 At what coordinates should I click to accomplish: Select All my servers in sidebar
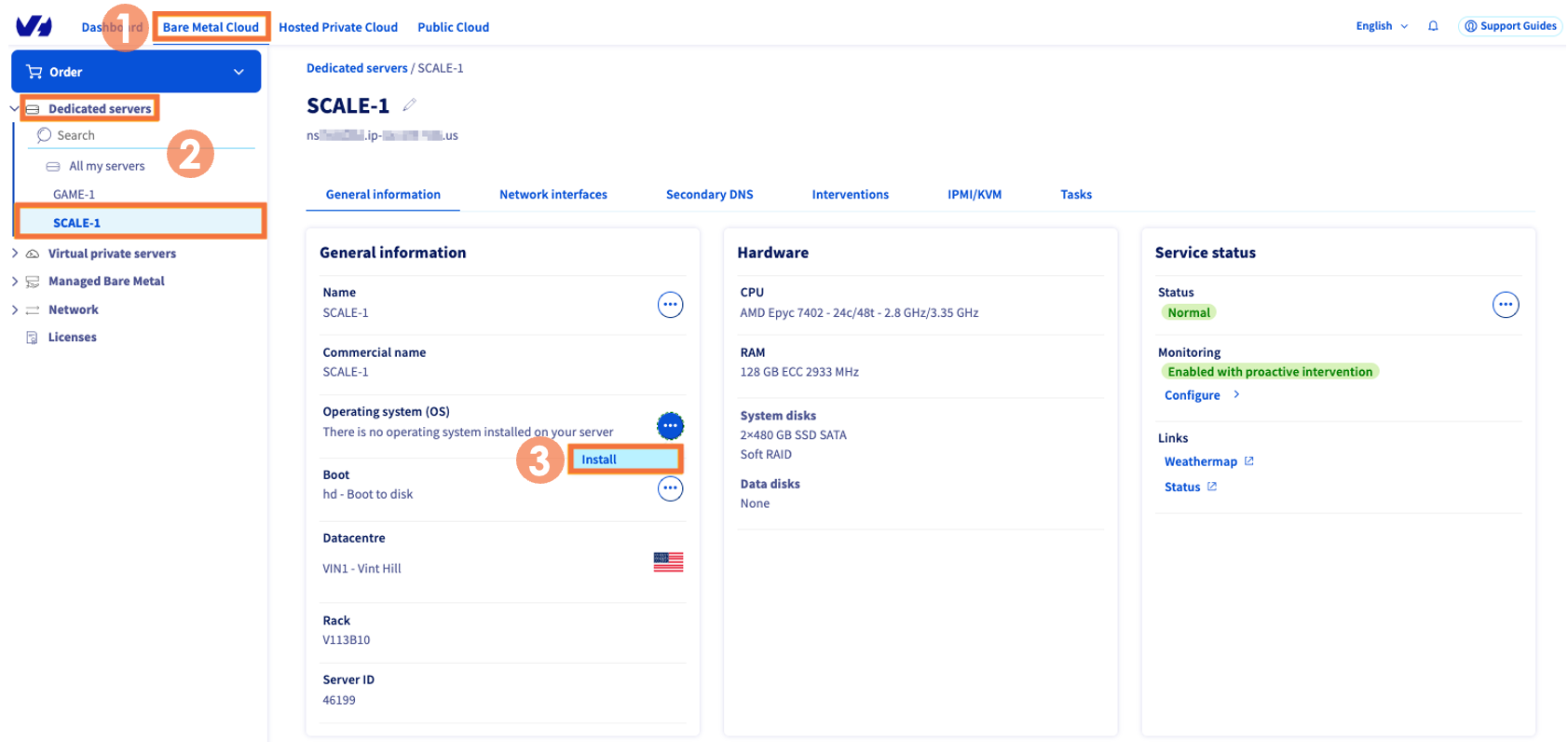coord(106,166)
